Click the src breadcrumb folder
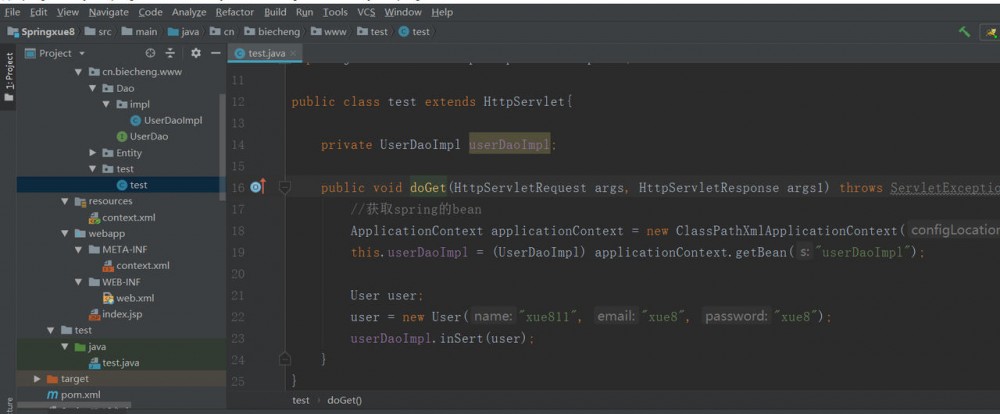Image resolution: width=1000 pixels, height=414 pixels. pyautogui.click(x=97, y=31)
